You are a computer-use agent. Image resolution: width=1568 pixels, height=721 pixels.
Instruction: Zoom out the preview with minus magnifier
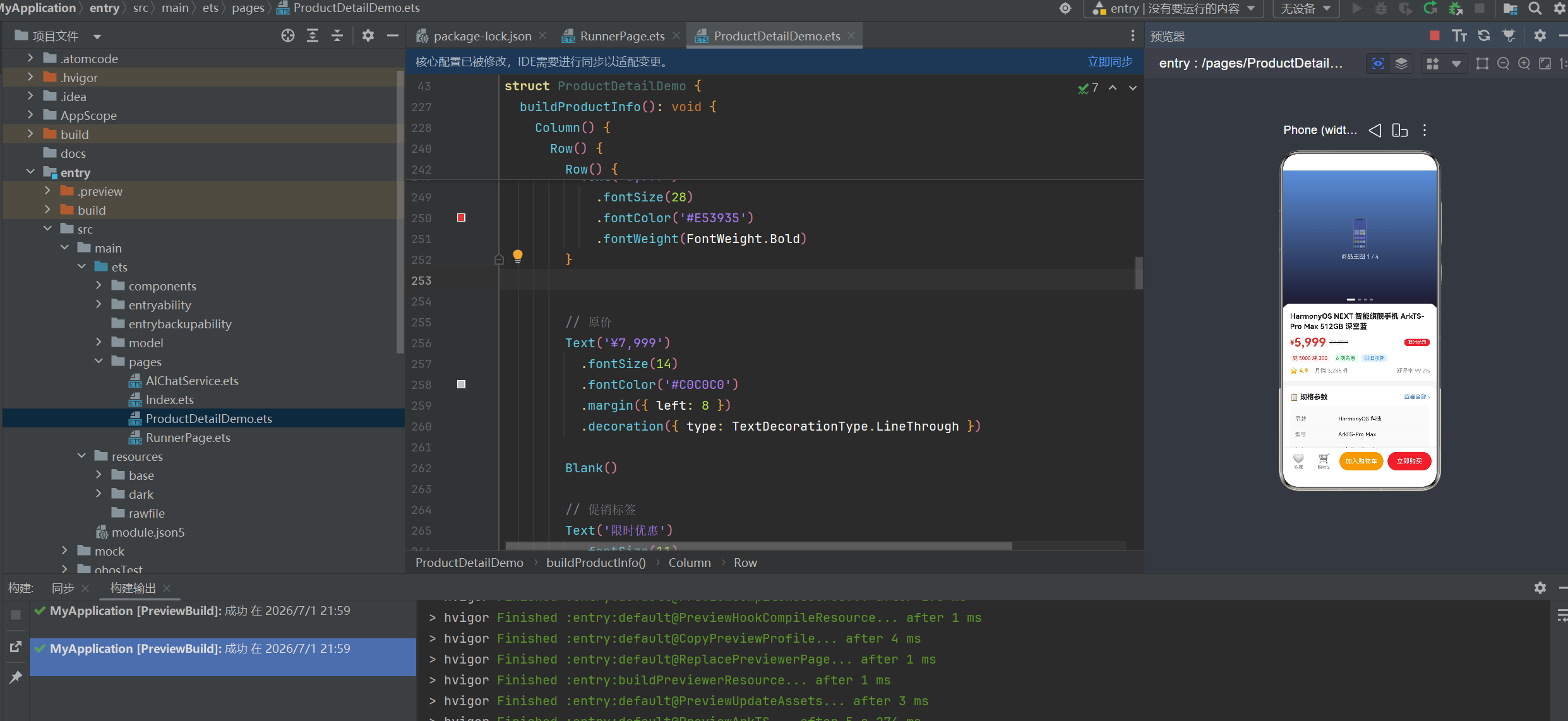point(1503,63)
